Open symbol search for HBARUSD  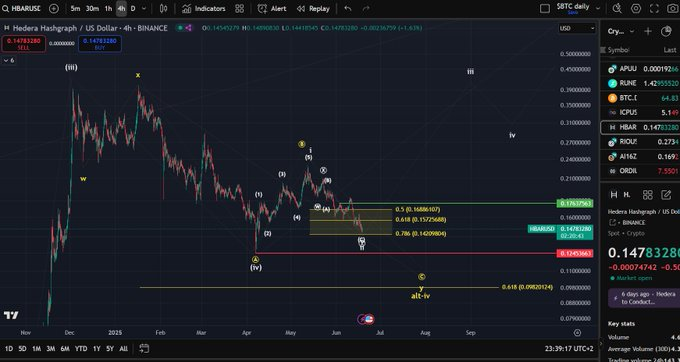pos(22,9)
